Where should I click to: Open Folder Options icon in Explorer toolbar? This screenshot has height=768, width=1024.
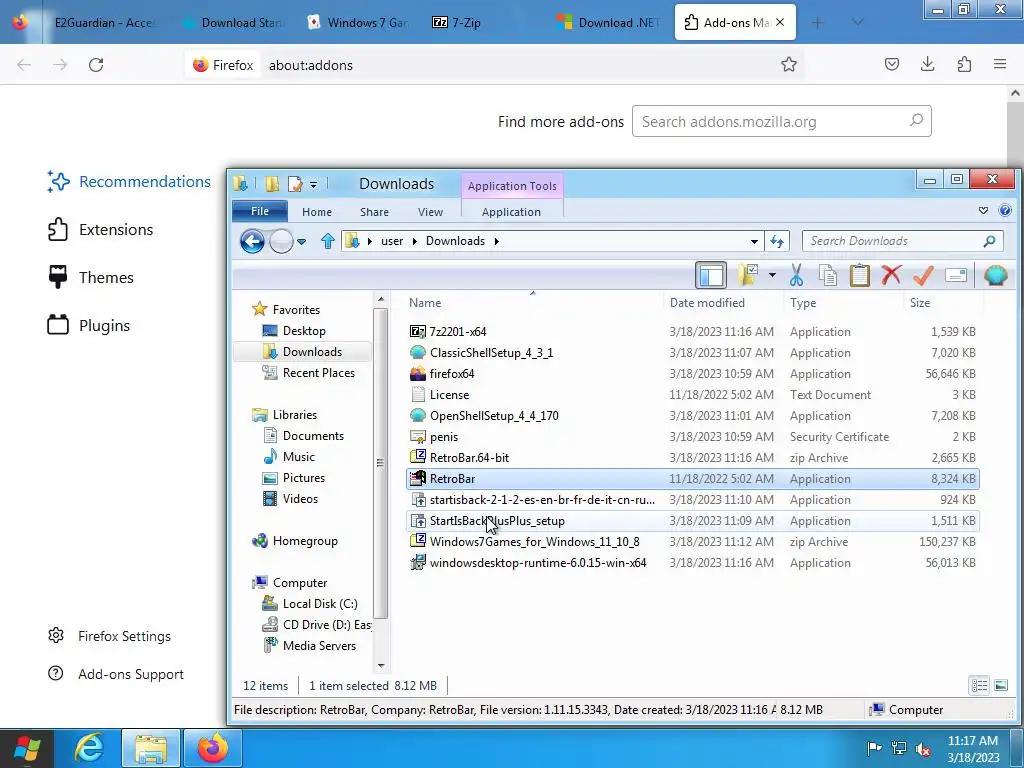click(x=748, y=275)
